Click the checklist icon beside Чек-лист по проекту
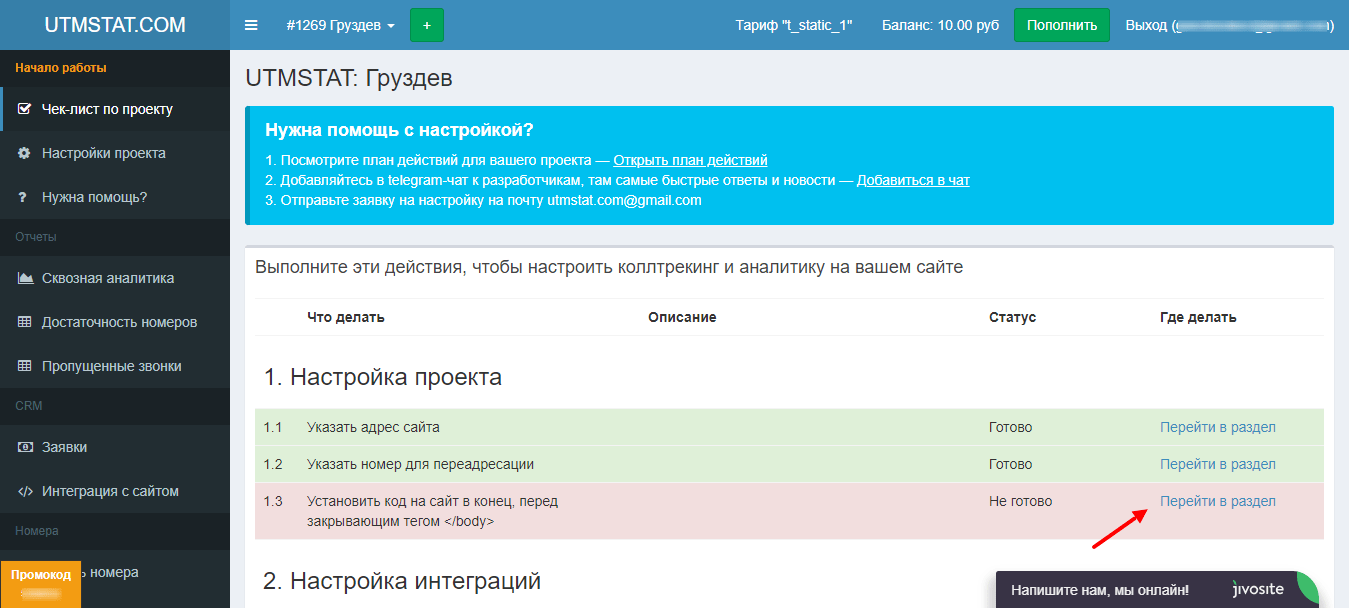This screenshot has width=1349, height=608. [25, 109]
